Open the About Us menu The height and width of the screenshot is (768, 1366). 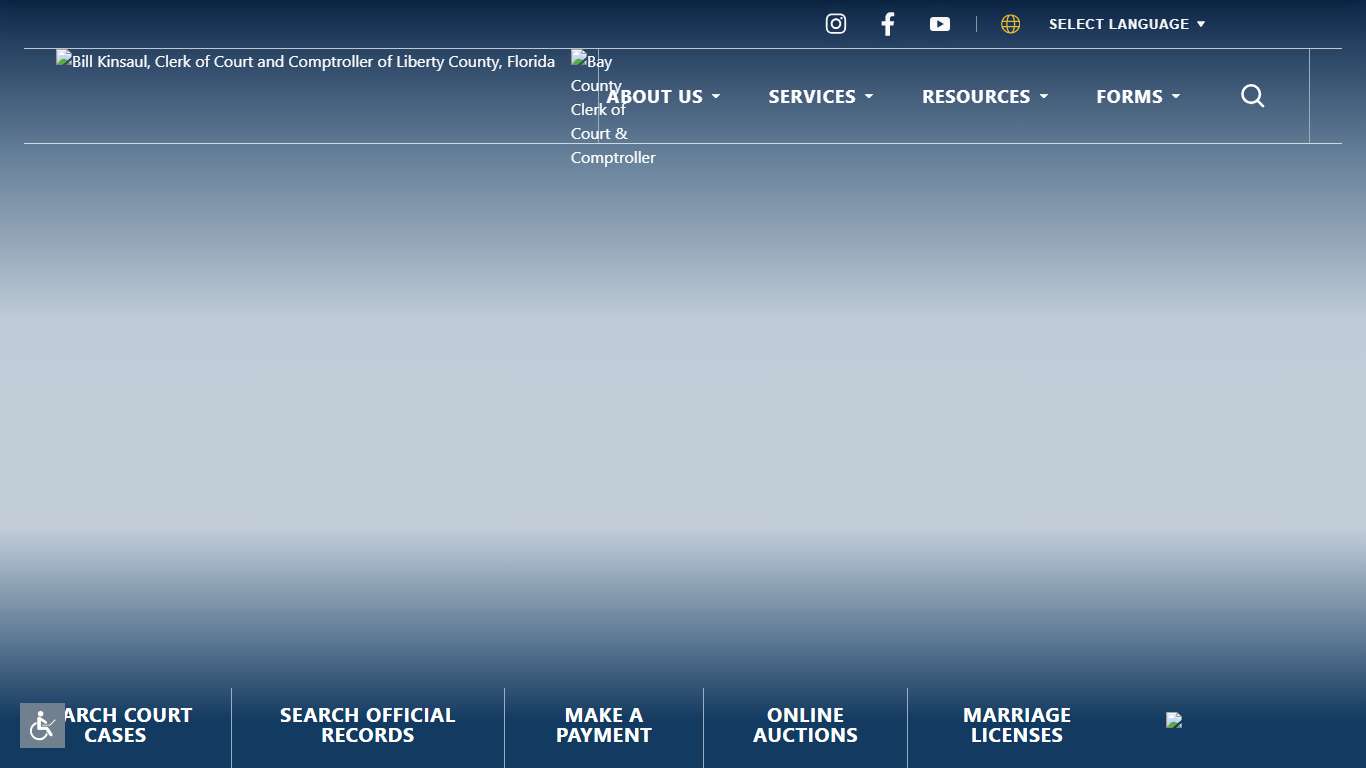coord(663,97)
